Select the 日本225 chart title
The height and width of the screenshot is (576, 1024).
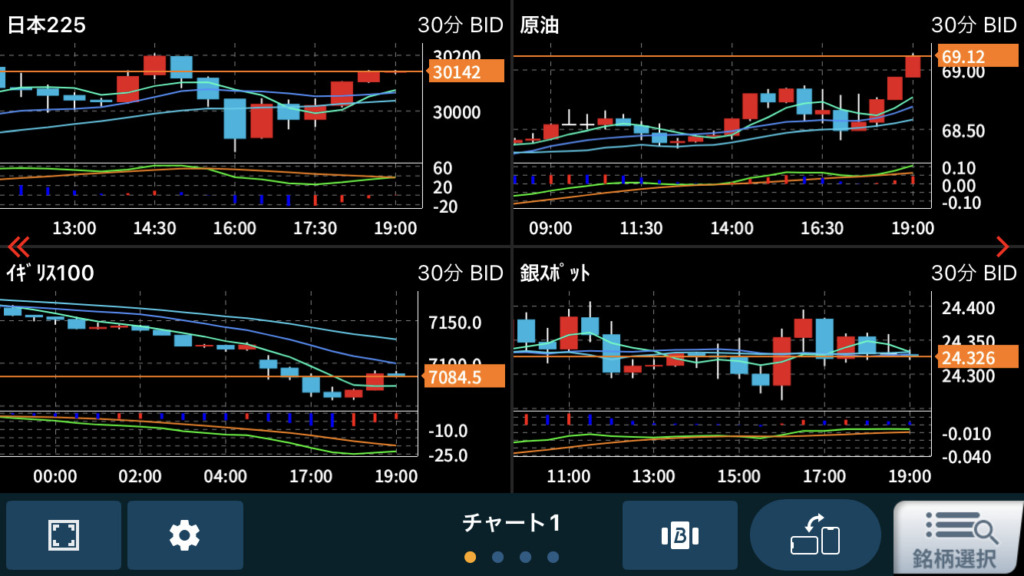coord(46,25)
